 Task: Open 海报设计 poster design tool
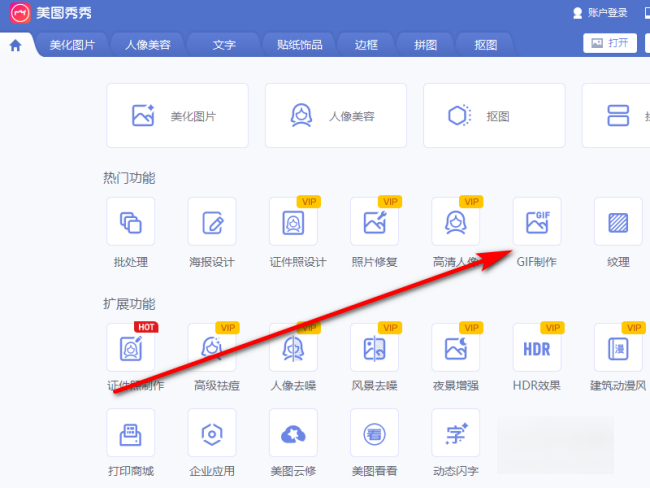pyautogui.click(x=212, y=222)
